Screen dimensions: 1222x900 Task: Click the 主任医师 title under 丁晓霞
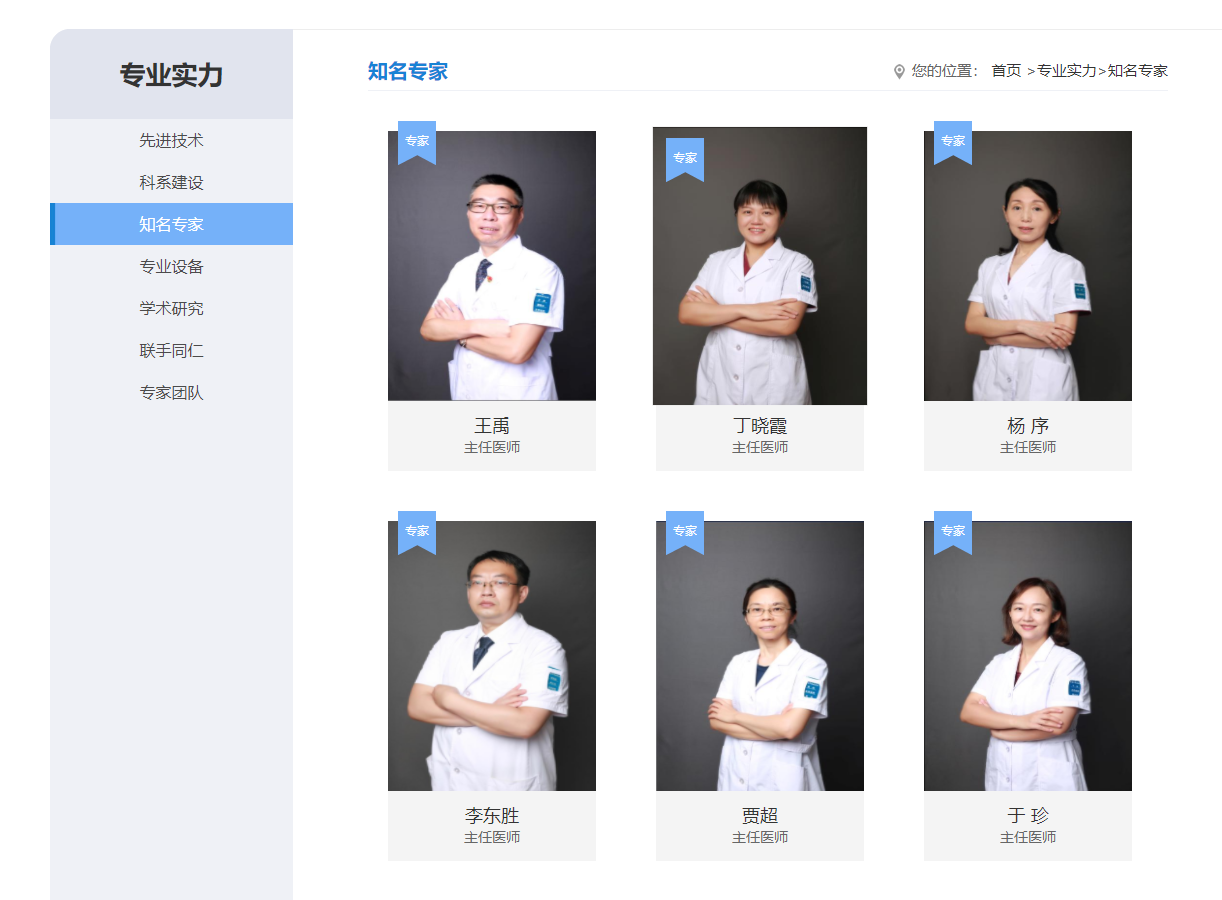[760, 447]
